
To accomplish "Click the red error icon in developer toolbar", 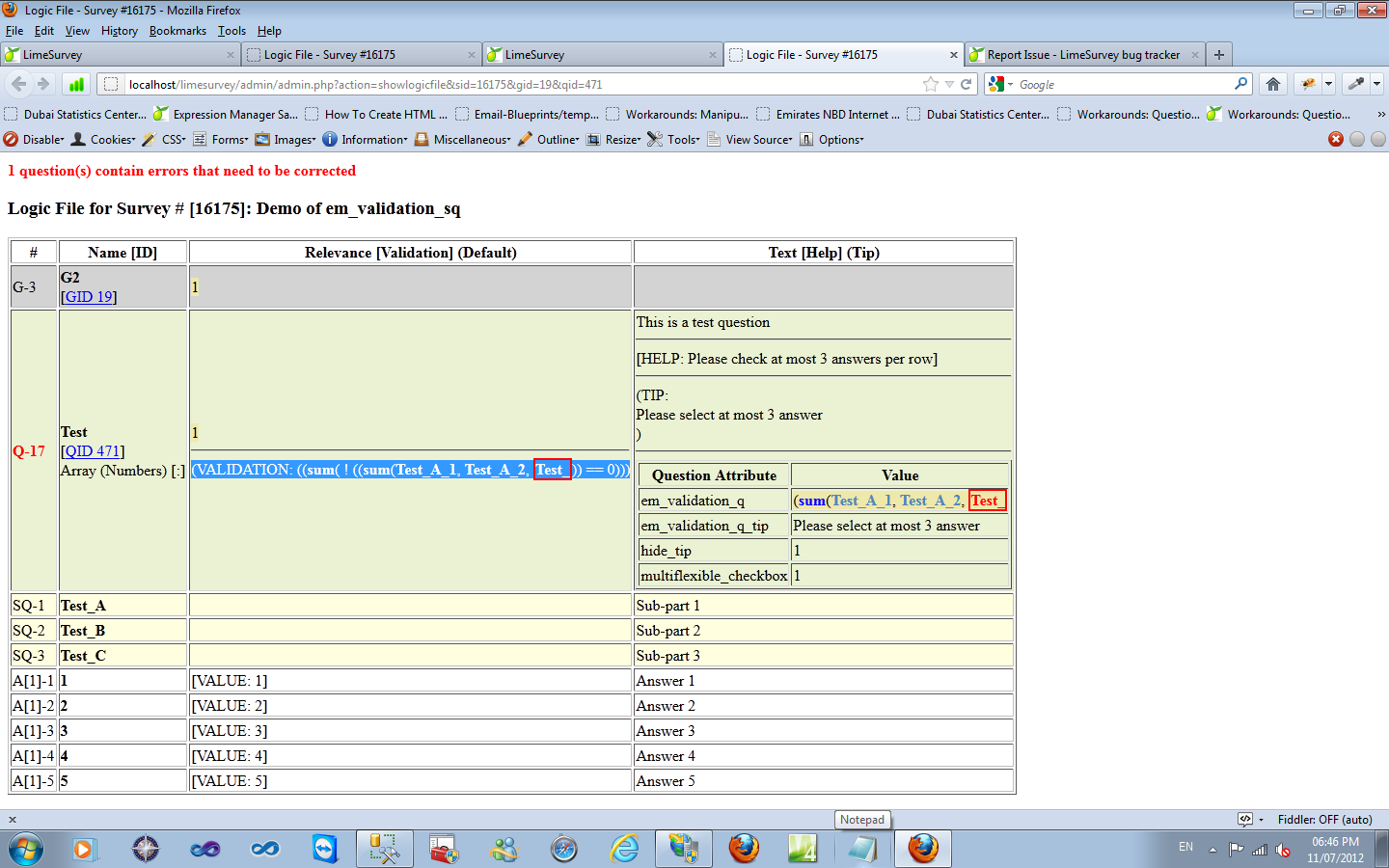I will click(1336, 139).
